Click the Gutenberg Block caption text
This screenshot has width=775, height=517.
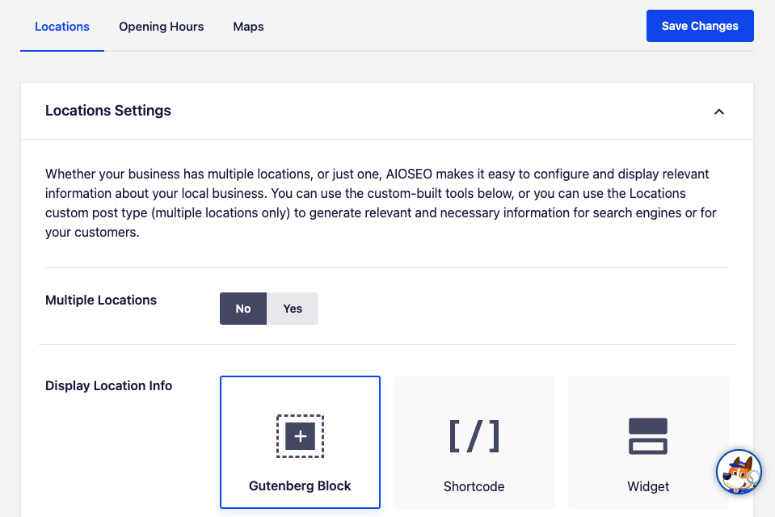(300, 486)
